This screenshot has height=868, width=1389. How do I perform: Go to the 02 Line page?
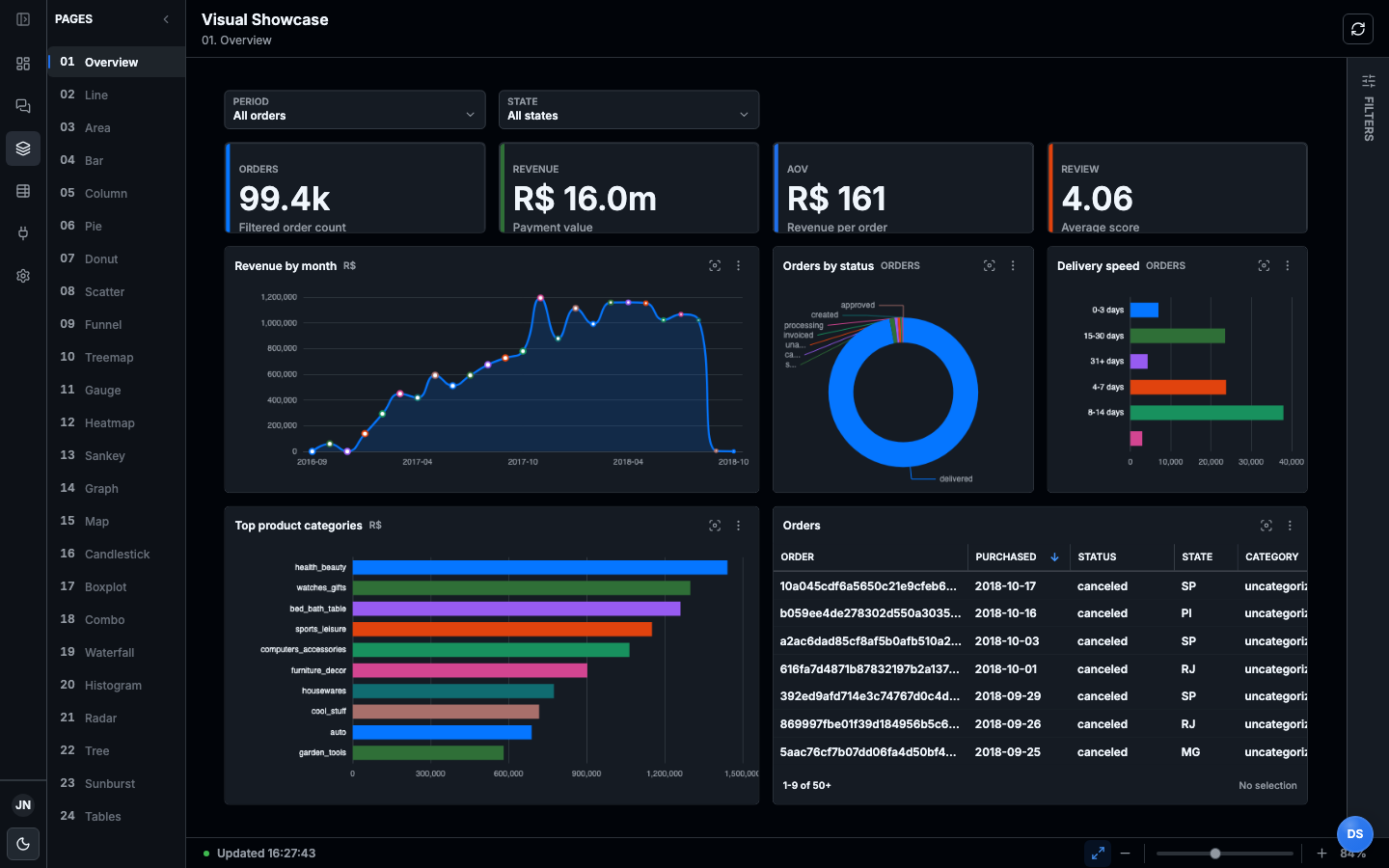coord(117,95)
